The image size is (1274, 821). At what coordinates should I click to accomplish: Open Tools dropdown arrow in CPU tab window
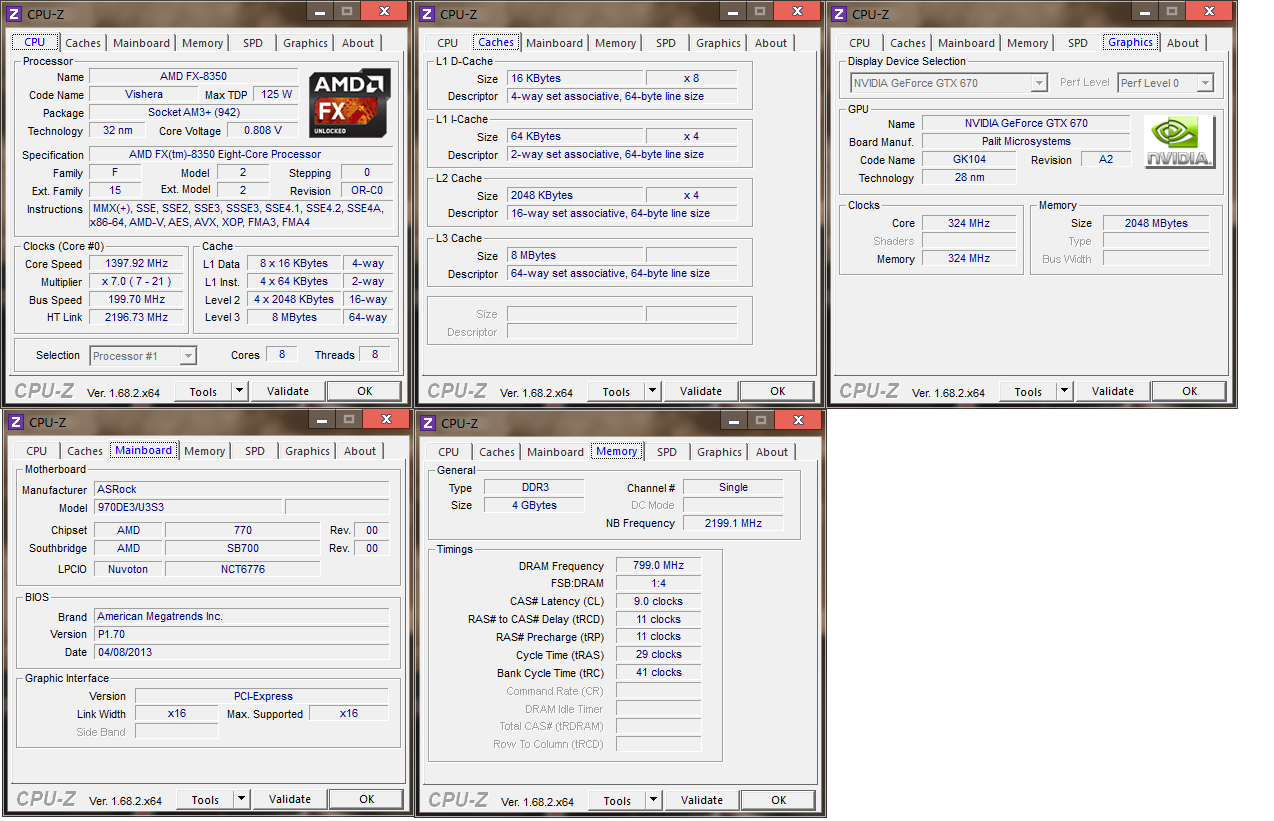240,391
